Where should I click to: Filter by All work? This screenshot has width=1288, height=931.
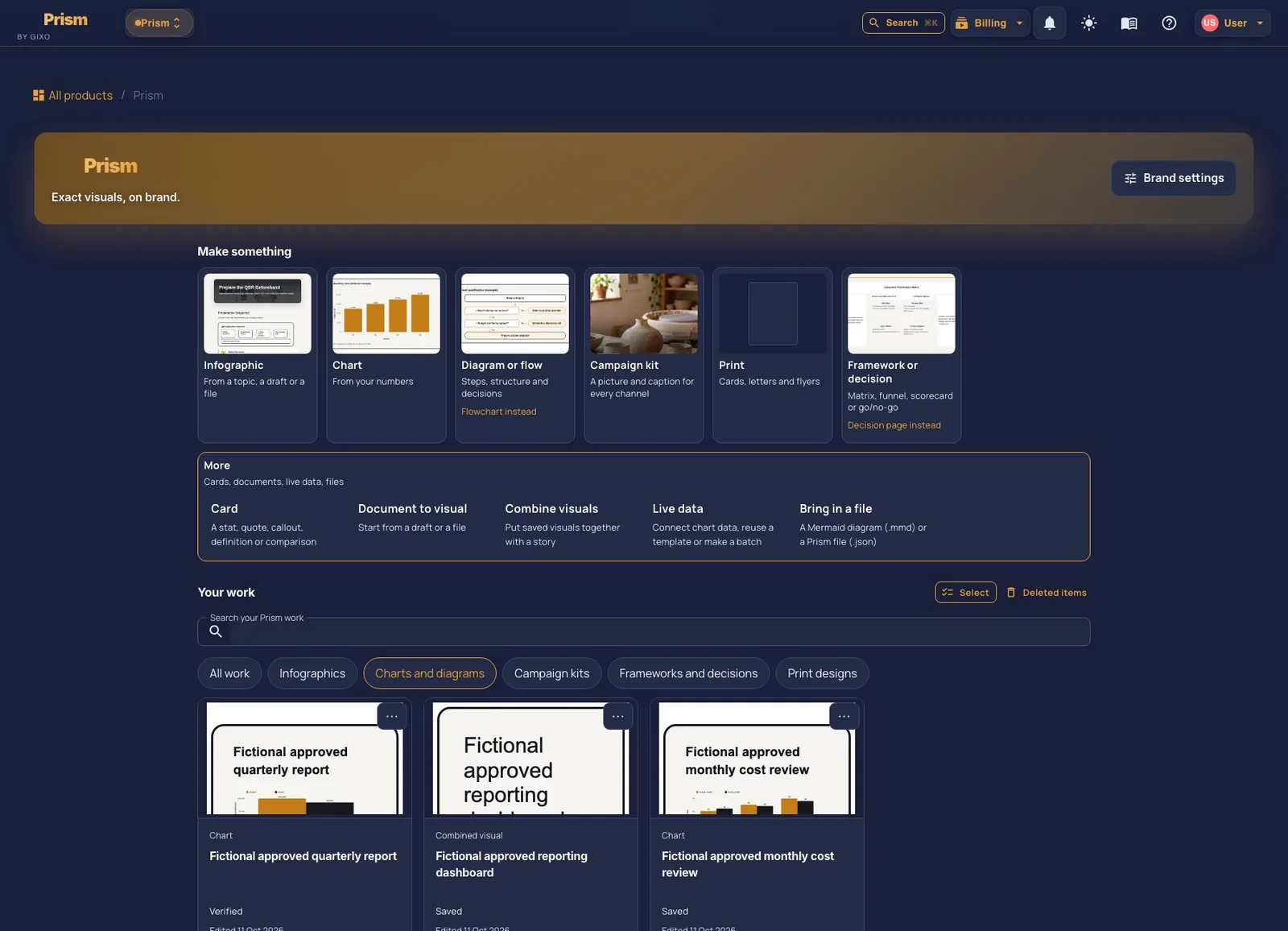coord(229,673)
